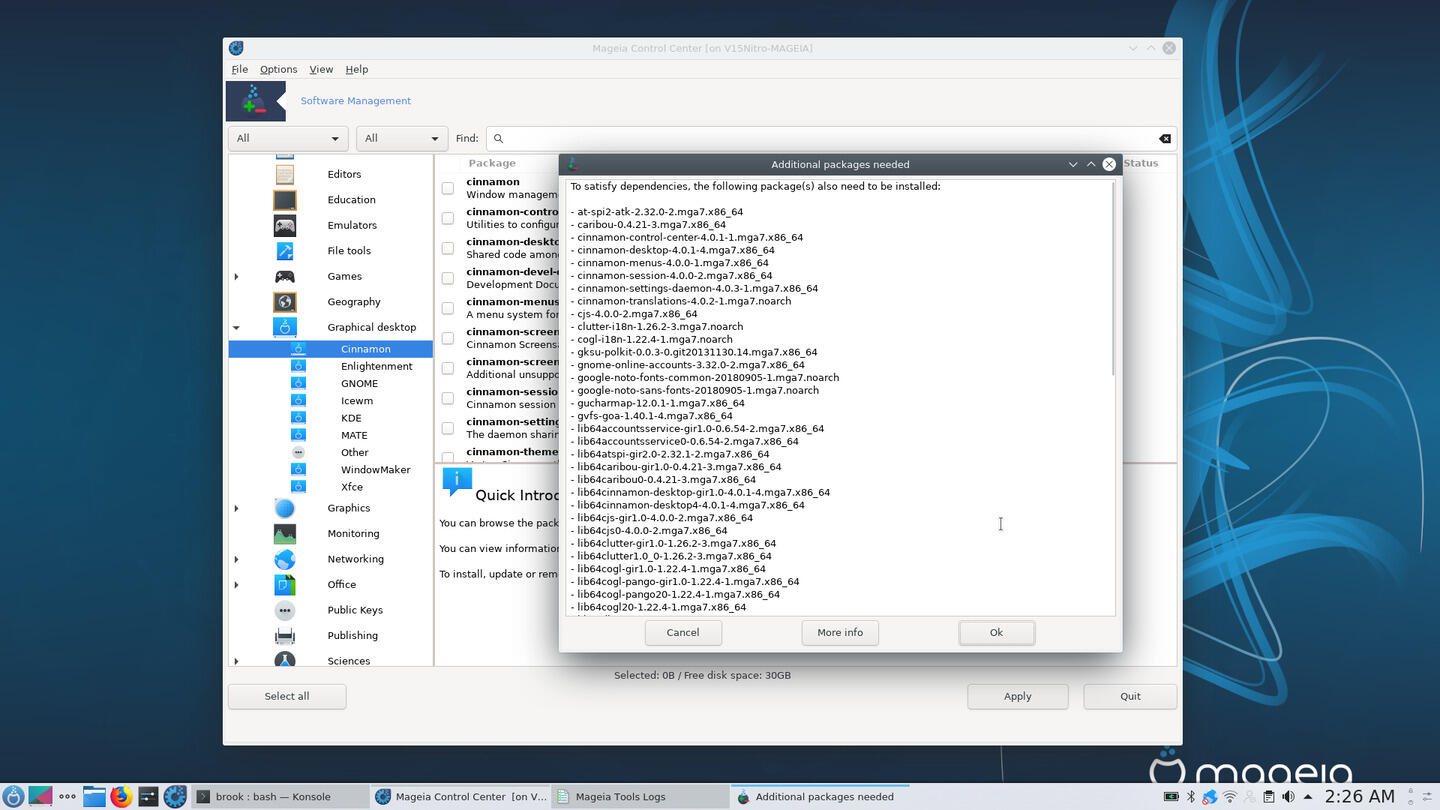
Task: Open the second All filter dropdown
Action: [401, 139]
